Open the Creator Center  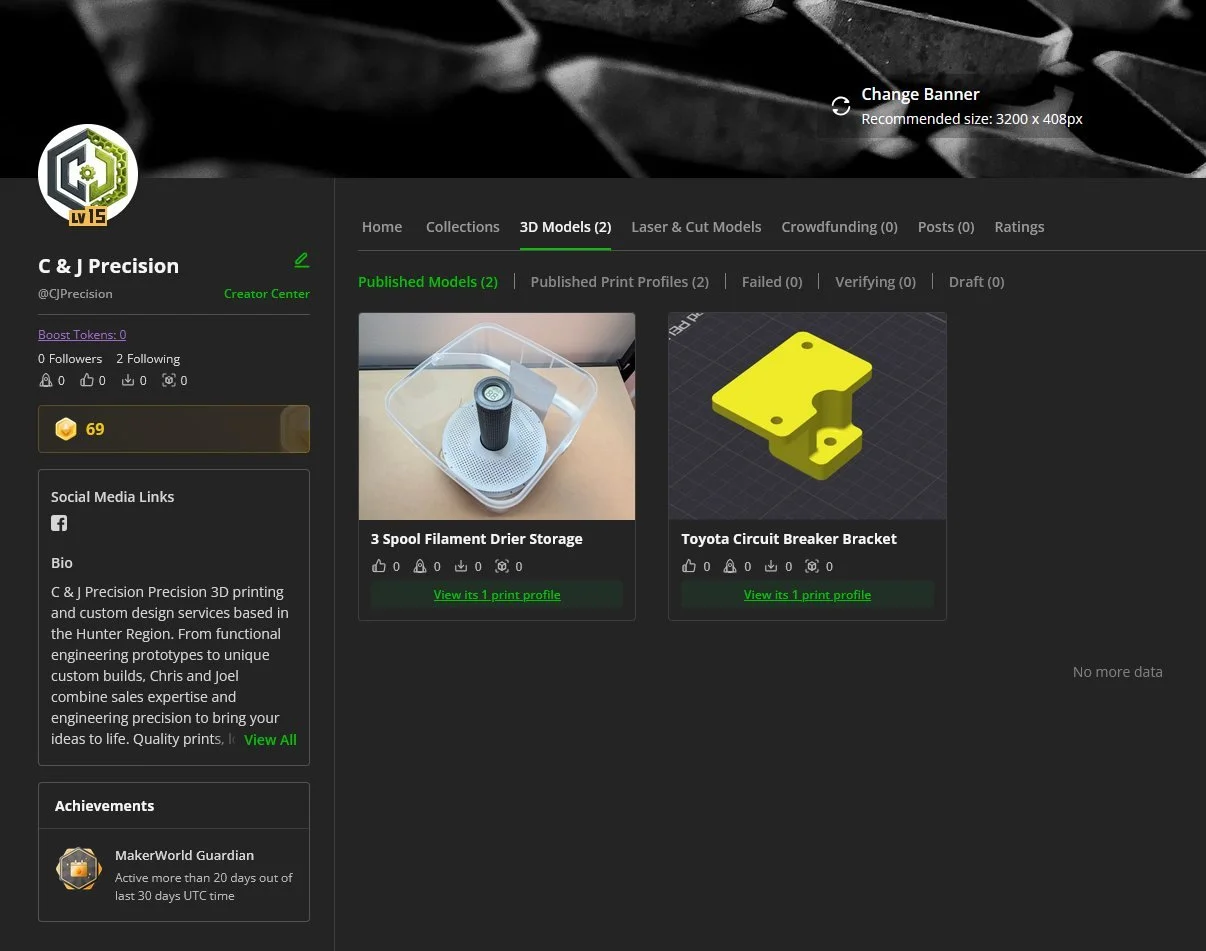[266, 294]
